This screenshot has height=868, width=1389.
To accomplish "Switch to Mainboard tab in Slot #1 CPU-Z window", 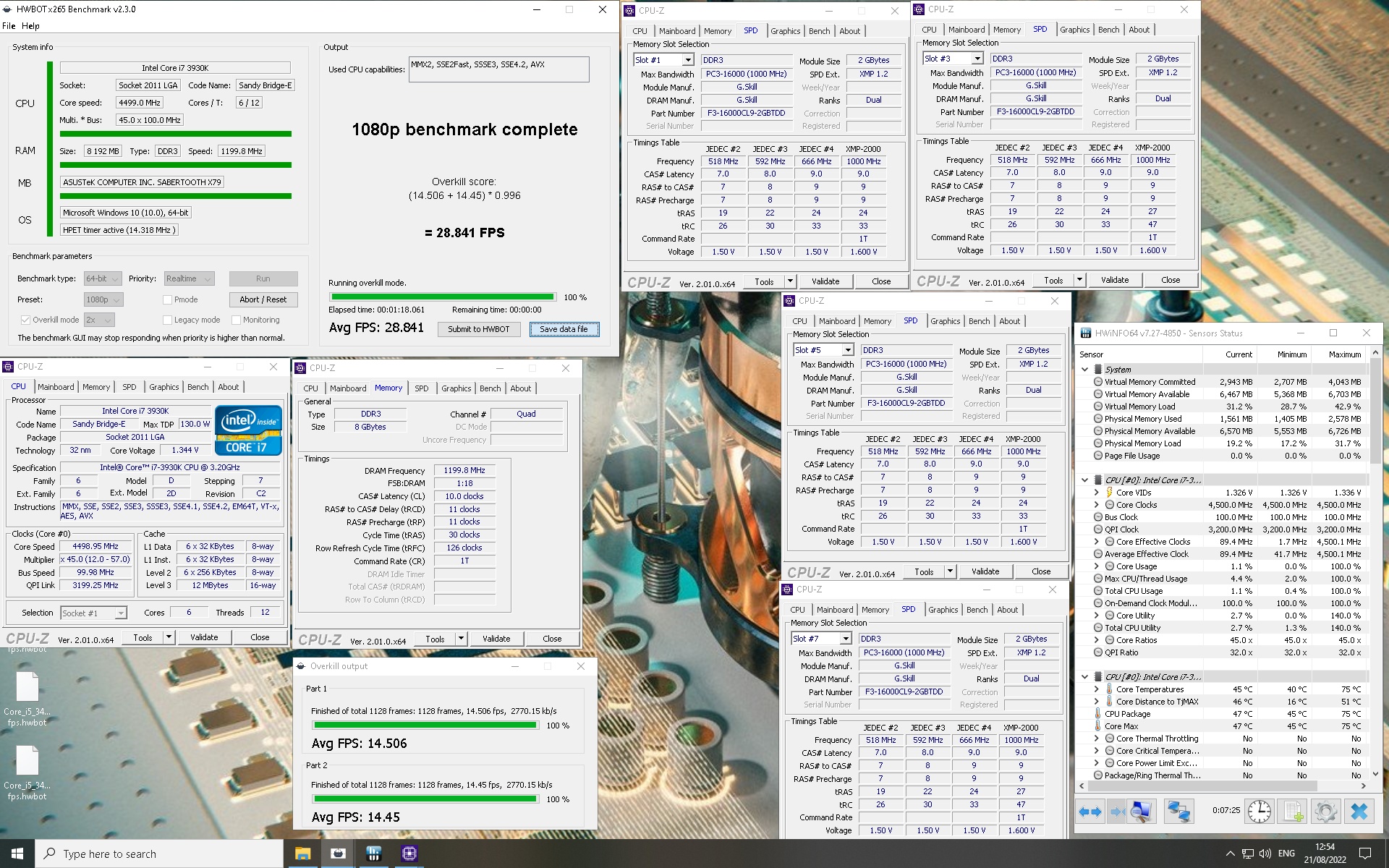I will pos(677,31).
